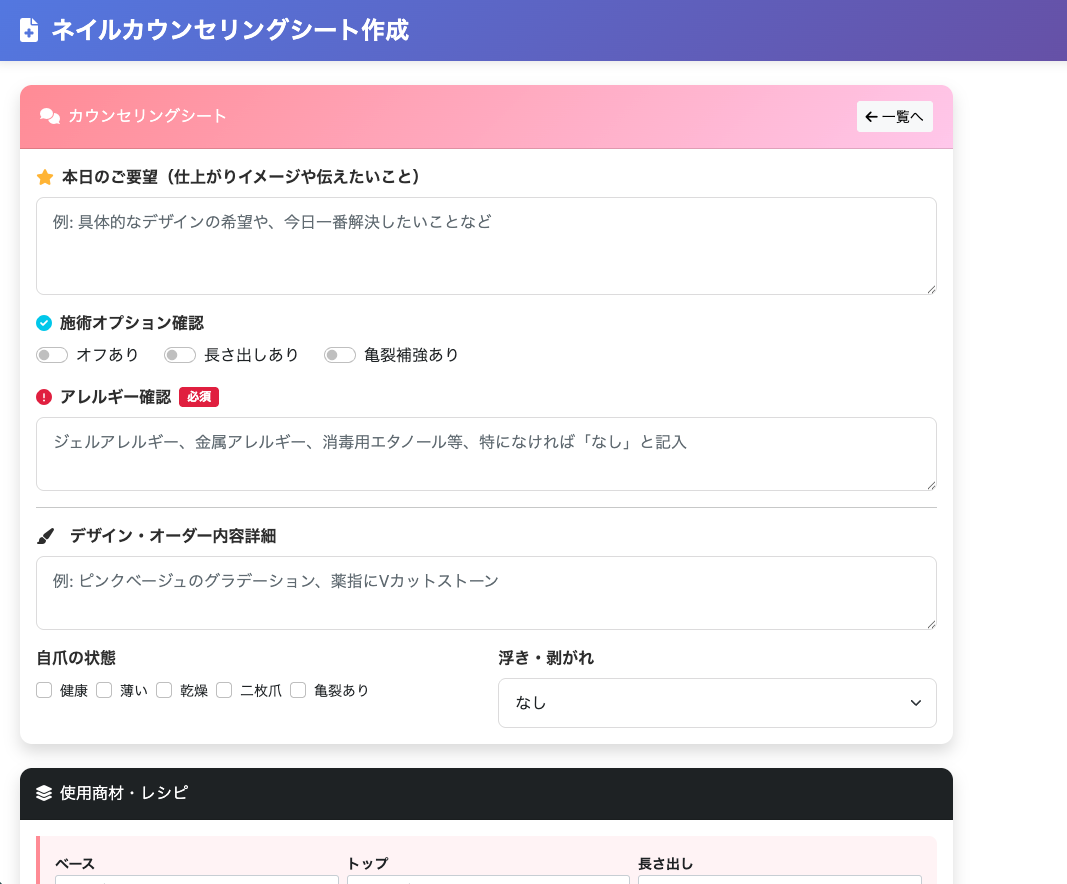Click the red 必須 badge
Screen dimensions: 1067x884
tap(199, 396)
